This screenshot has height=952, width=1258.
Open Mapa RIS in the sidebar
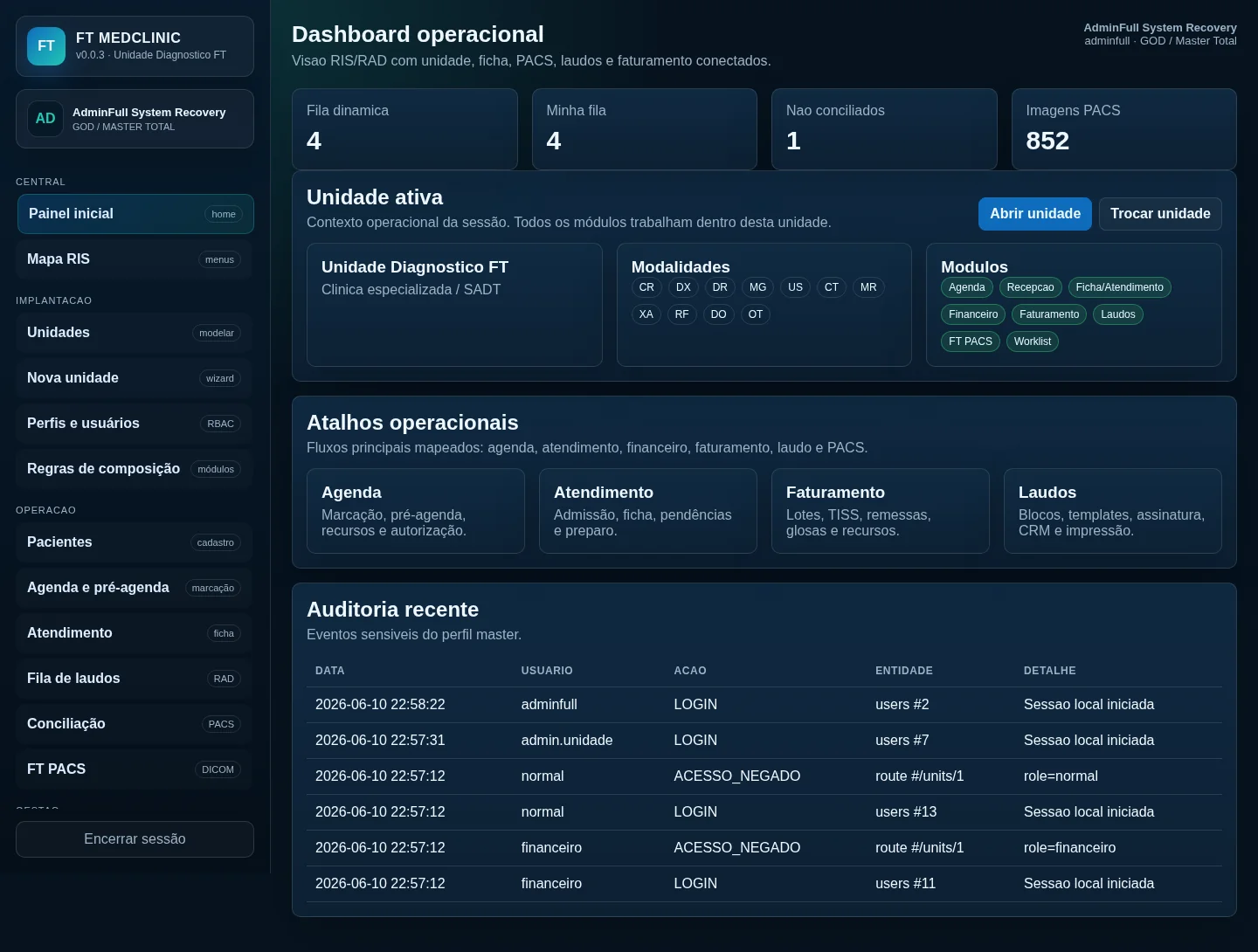135,259
